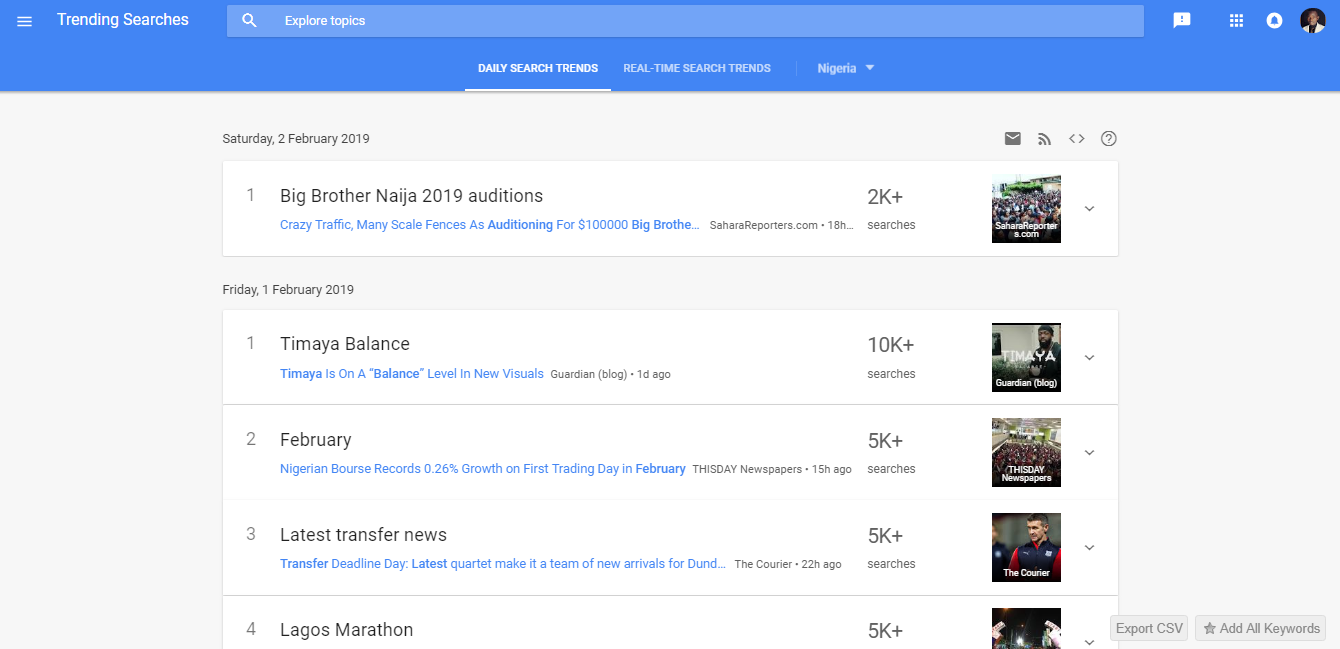Expand the Latest transfer news row
Viewport: 1340px width, 649px height.
(1090, 548)
